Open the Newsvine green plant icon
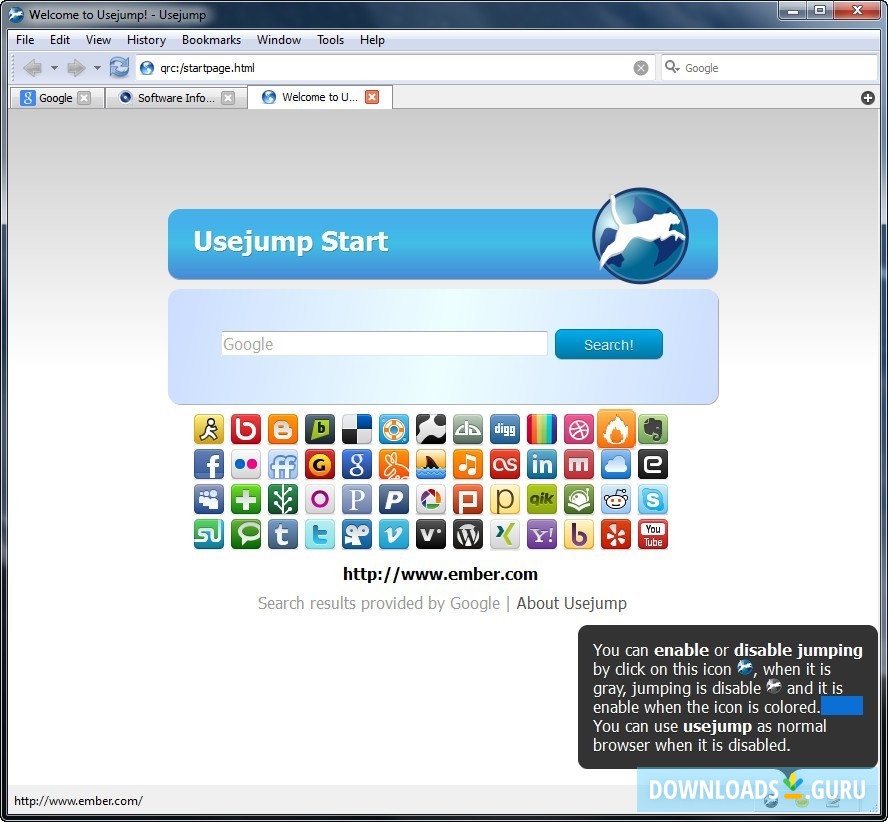 [283, 499]
